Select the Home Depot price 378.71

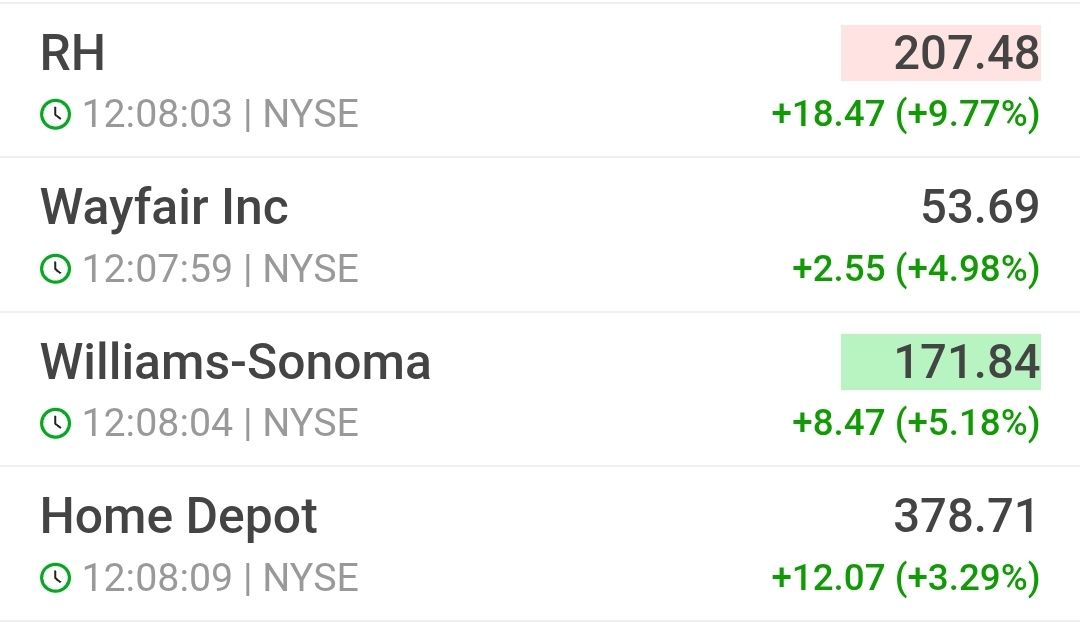click(x=966, y=516)
